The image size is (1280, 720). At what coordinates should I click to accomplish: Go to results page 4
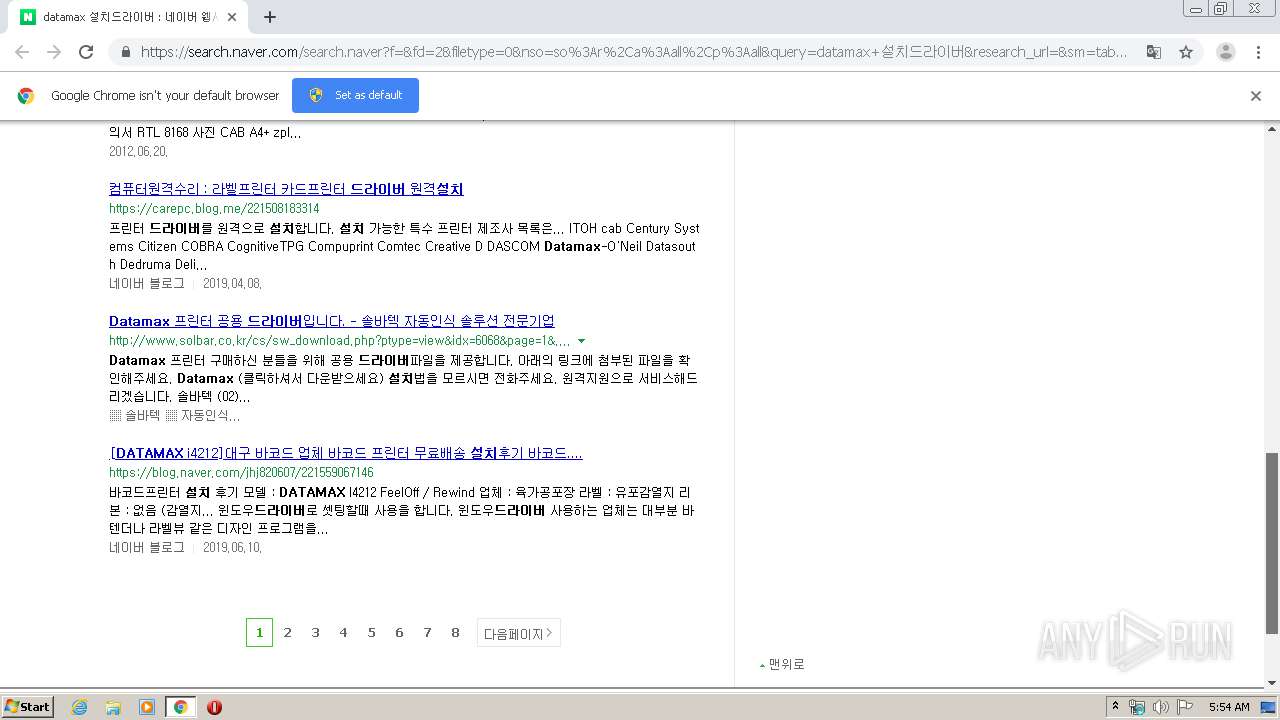[343, 633]
